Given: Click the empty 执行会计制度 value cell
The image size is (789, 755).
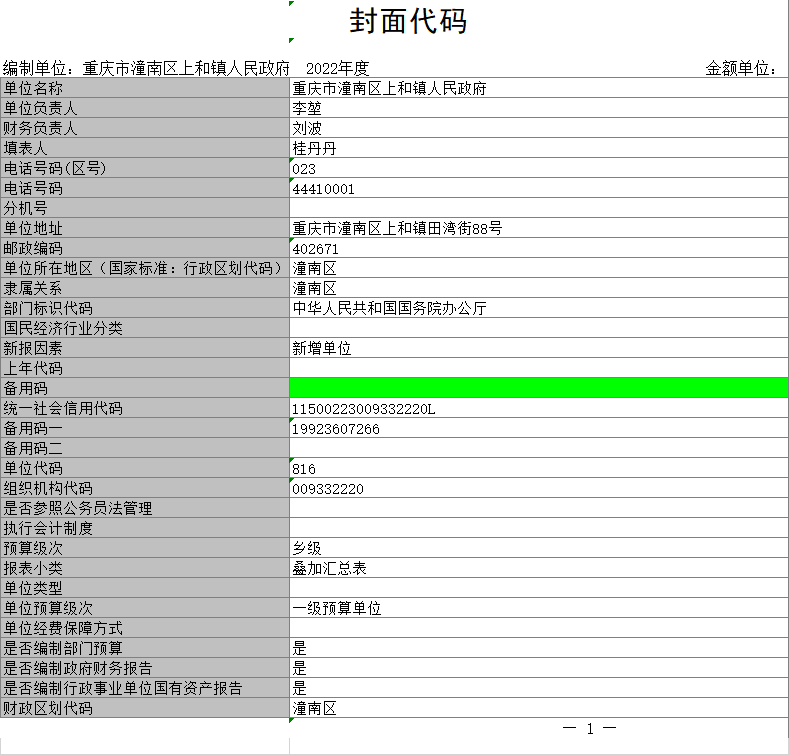Looking at the screenshot, I should tap(539, 528).
